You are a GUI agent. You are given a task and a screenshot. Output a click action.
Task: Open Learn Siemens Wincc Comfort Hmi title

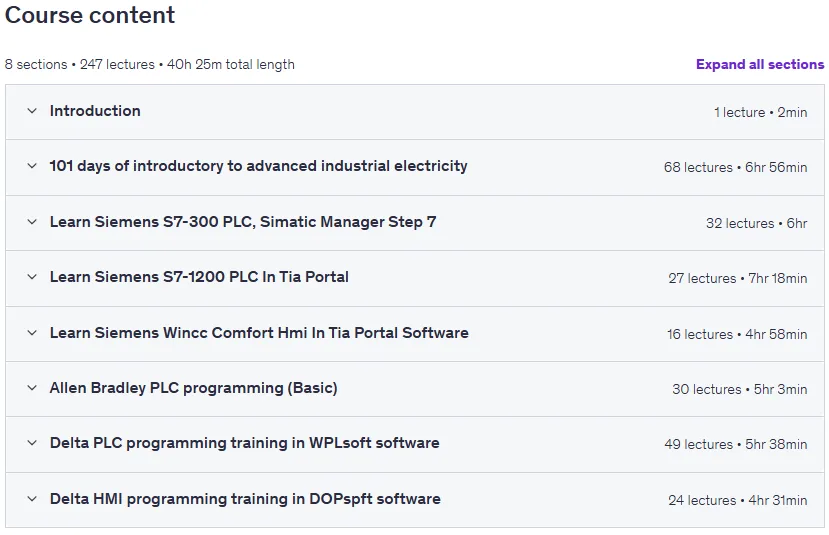pyautogui.click(x=259, y=333)
